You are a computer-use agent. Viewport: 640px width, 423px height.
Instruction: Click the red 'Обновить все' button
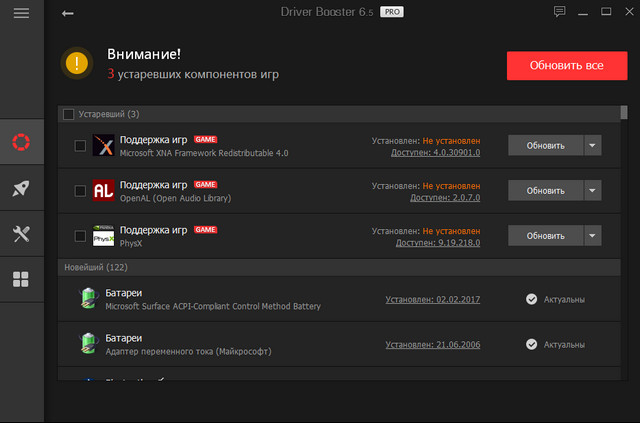tap(566, 65)
